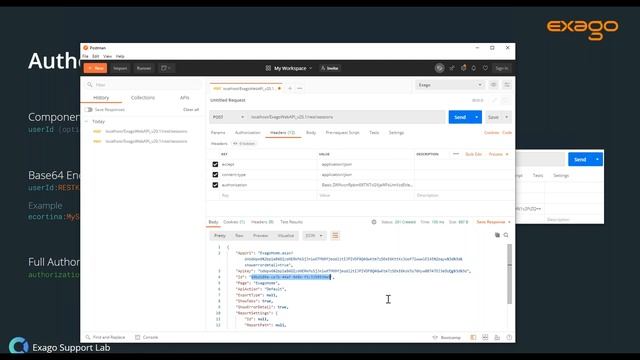Open the Save Response dropdown
This screenshot has height=360, width=640.
point(493,222)
